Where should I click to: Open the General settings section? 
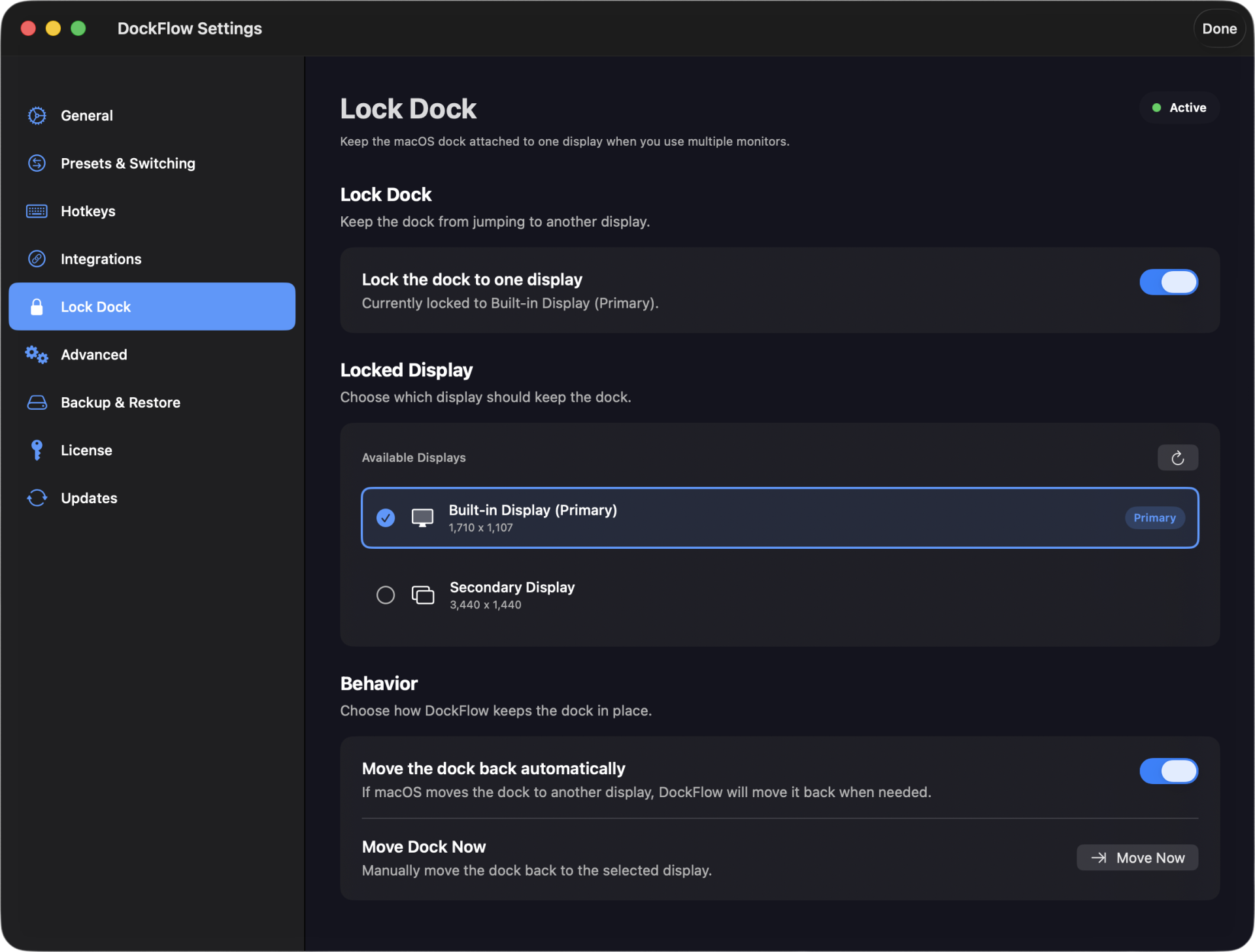coord(152,116)
